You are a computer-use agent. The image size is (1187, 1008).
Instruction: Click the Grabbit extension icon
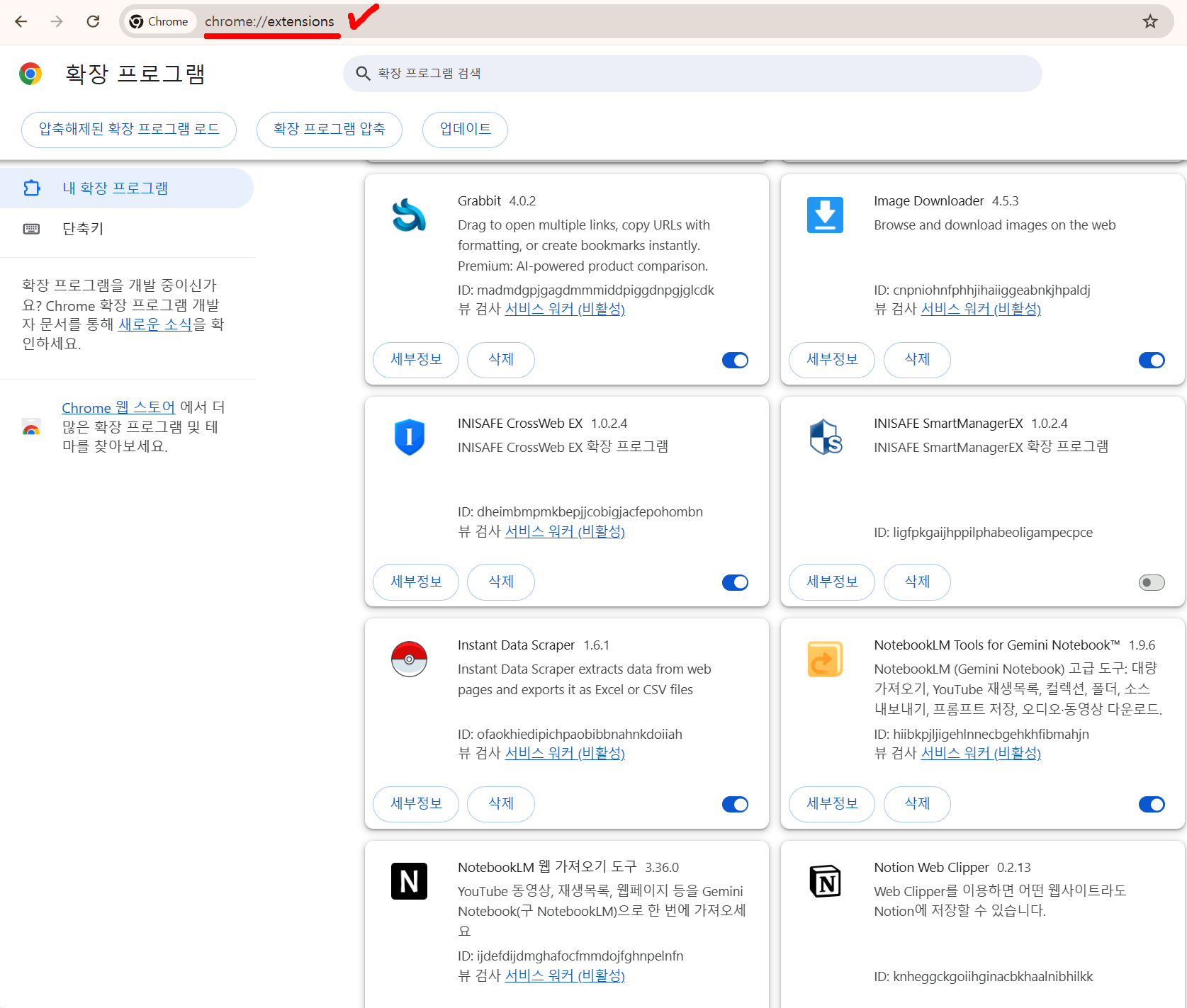pyautogui.click(x=409, y=215)
